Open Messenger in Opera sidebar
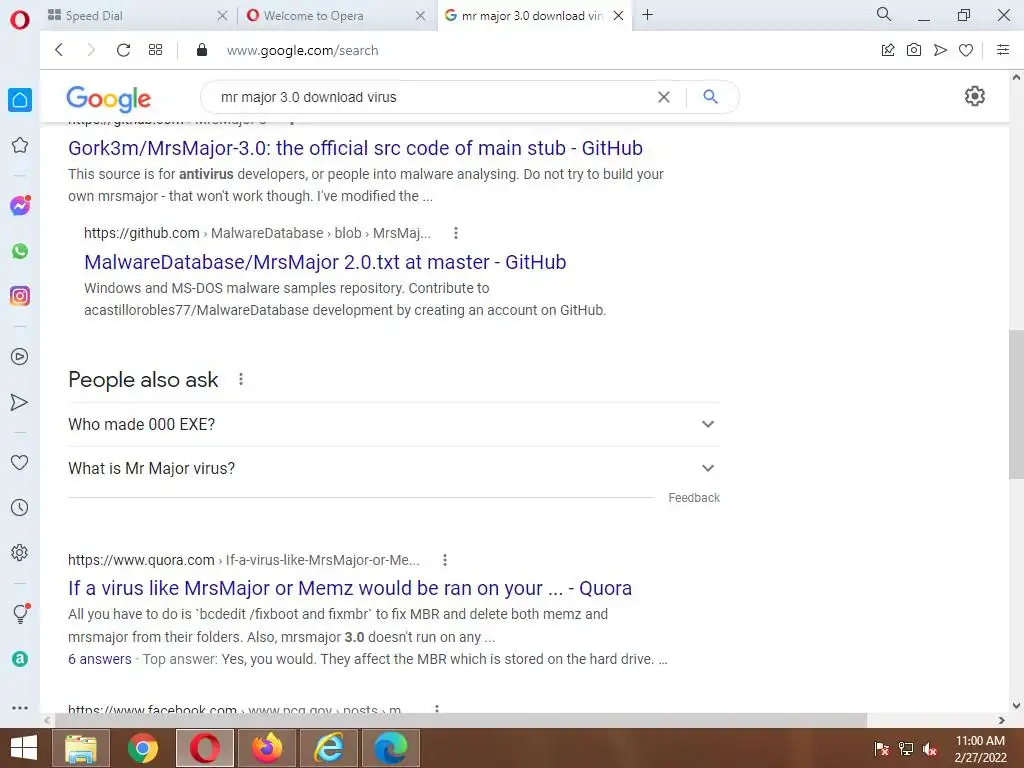Image resolution: width=1024 pixels, height=768 pixels. (20, 206)
